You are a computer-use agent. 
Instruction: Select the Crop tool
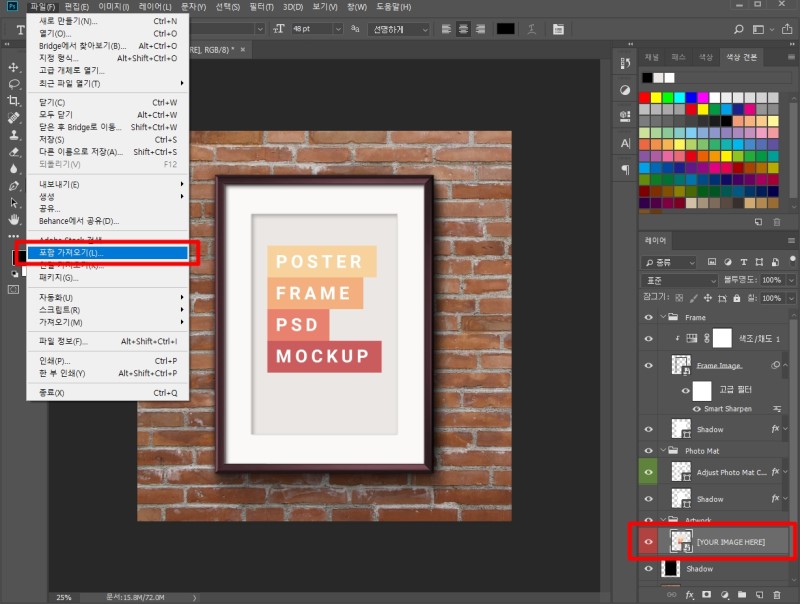[x=14, y=101]
